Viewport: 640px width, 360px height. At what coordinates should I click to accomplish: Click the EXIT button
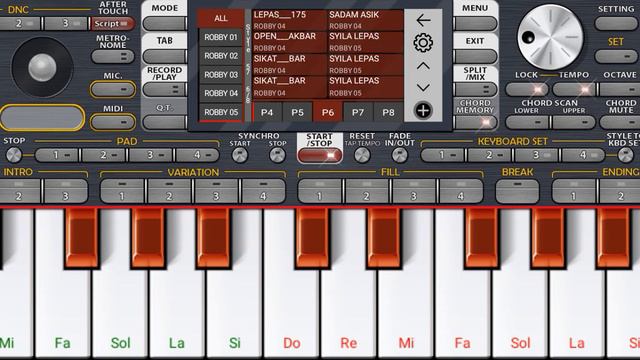[x=475, y=56]
